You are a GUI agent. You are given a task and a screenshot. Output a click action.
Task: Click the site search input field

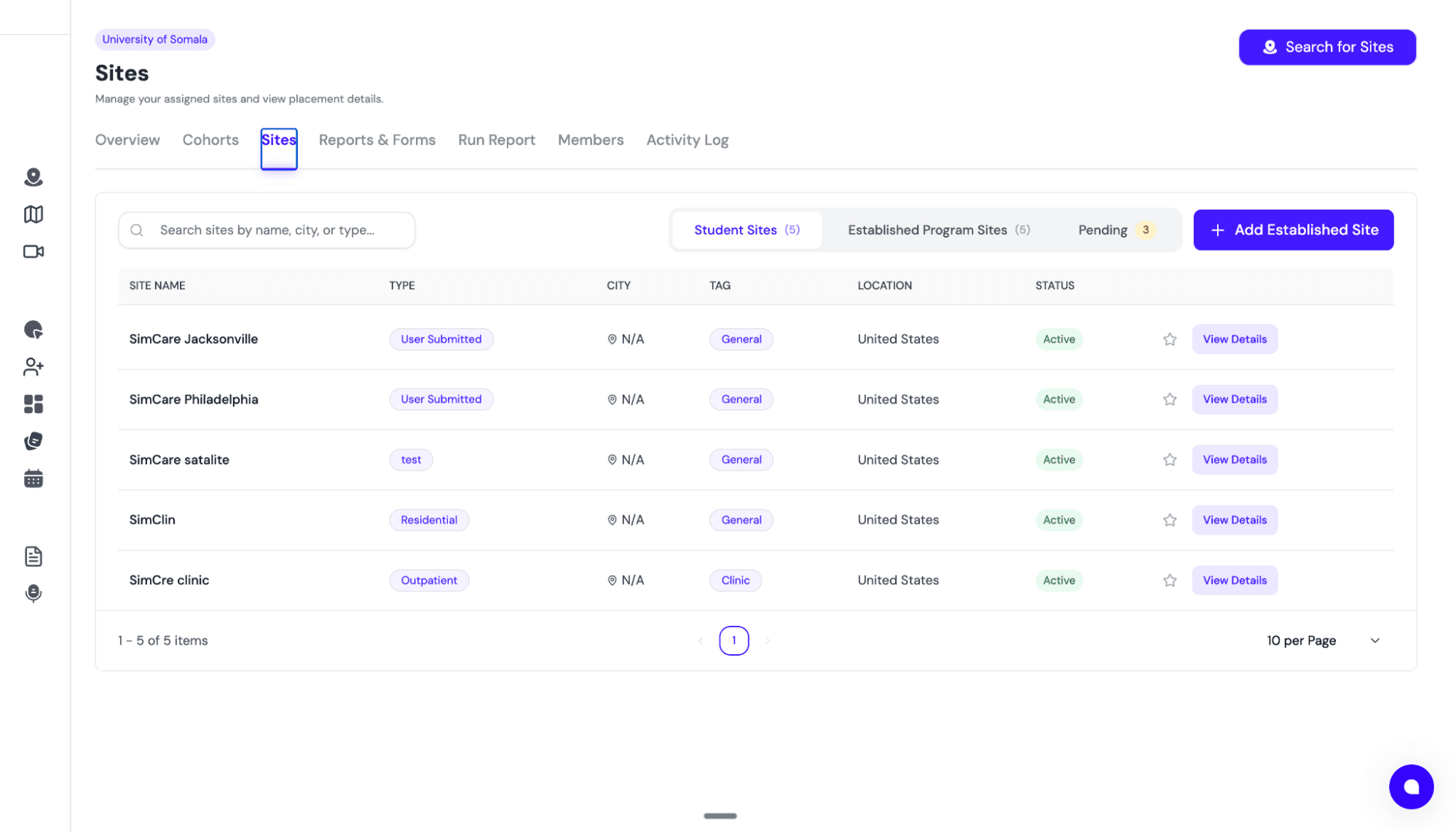pos(267,229)
